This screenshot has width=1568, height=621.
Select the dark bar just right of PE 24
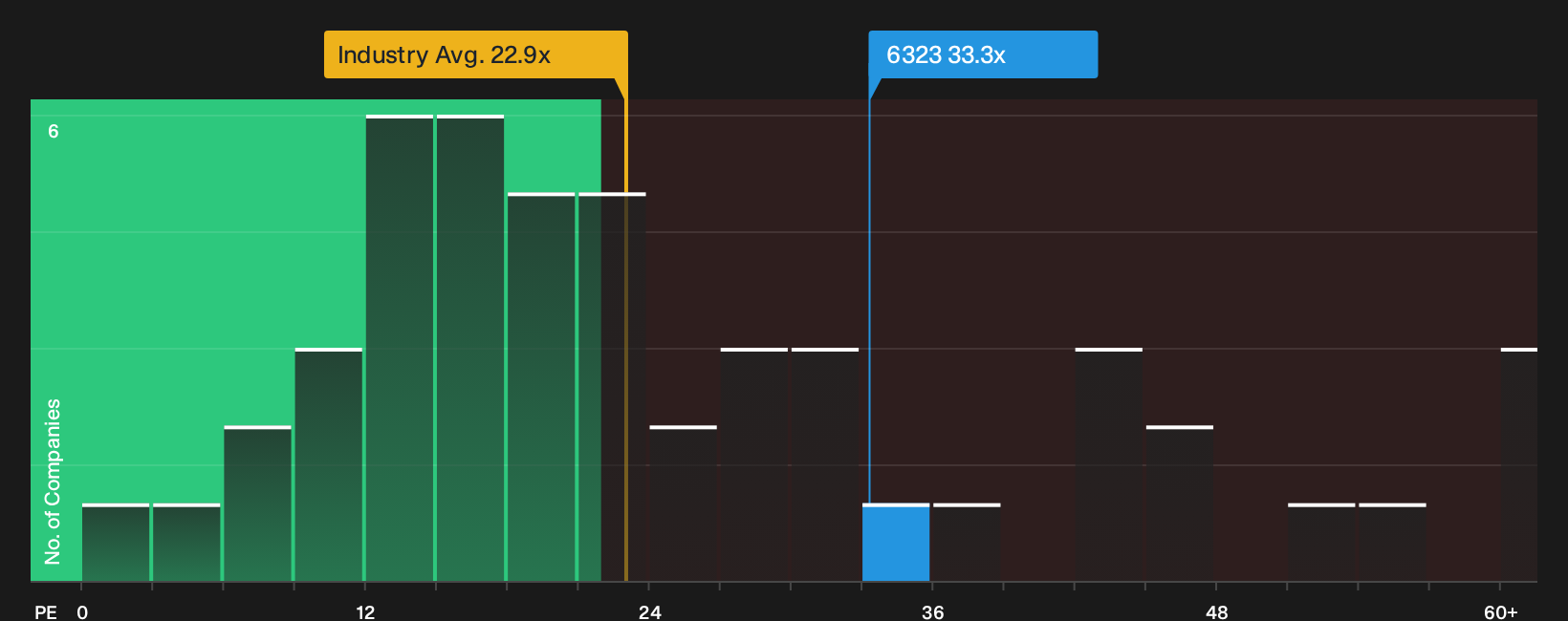[x=684, y=503]
